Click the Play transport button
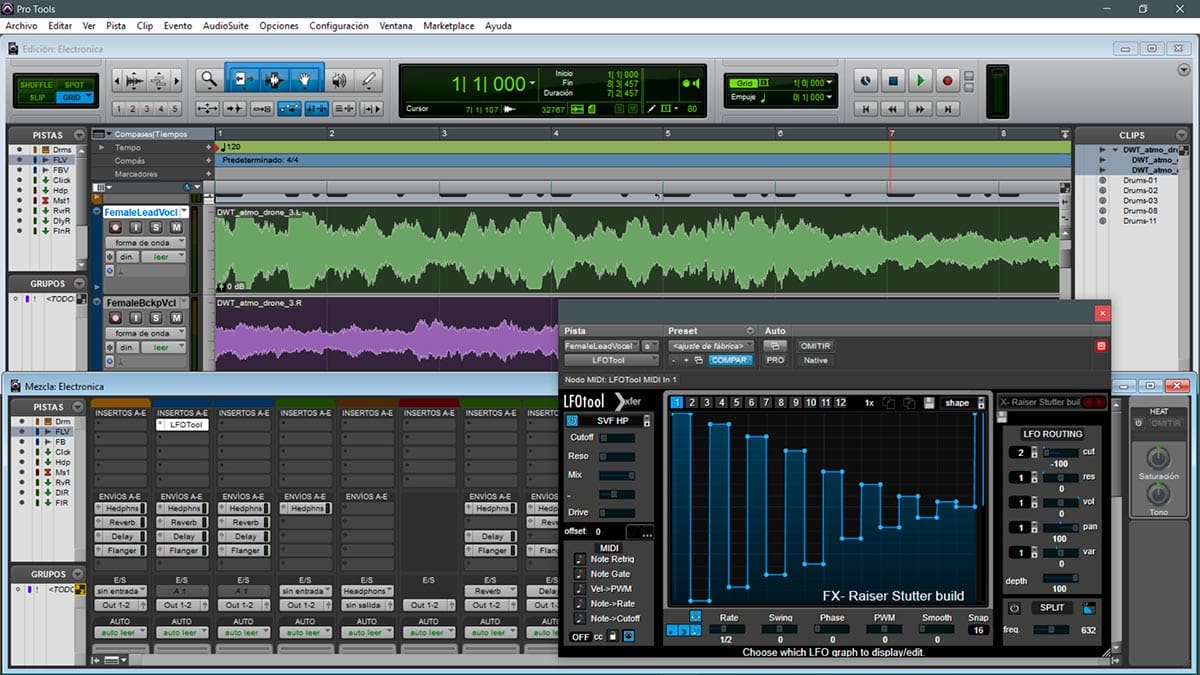 920,80
